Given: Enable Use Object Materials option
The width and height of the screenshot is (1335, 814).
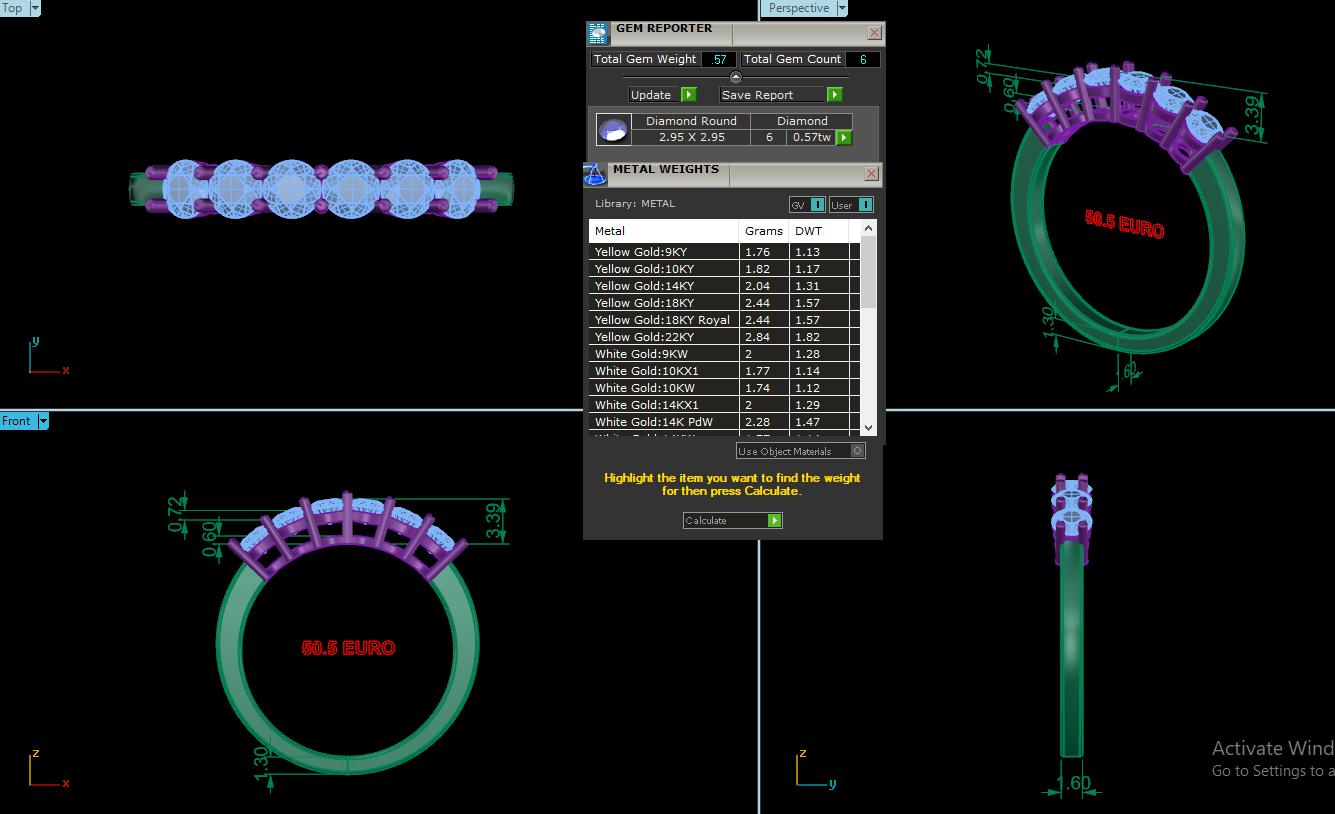Looking at the screenshot, I should click(x=858, y=451).
